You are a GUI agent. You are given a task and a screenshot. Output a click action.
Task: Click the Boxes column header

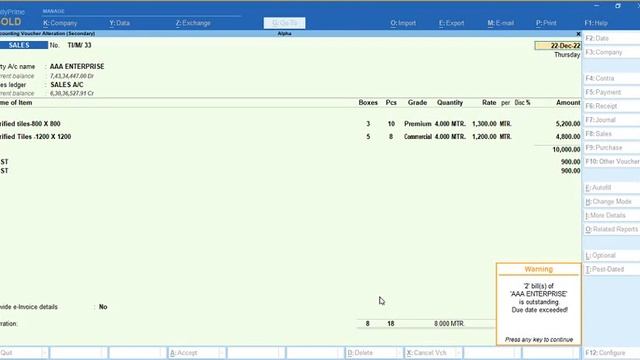[x=368, y=103]
